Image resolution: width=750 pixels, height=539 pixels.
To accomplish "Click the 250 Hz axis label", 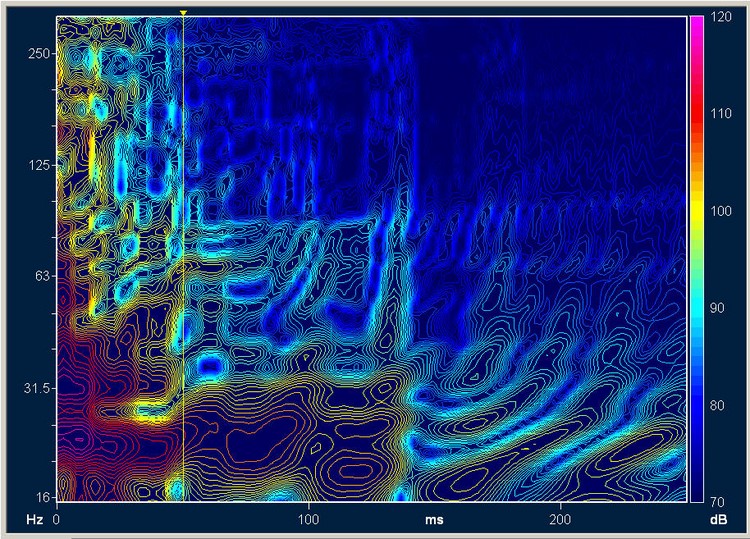I will coord(39,53).
